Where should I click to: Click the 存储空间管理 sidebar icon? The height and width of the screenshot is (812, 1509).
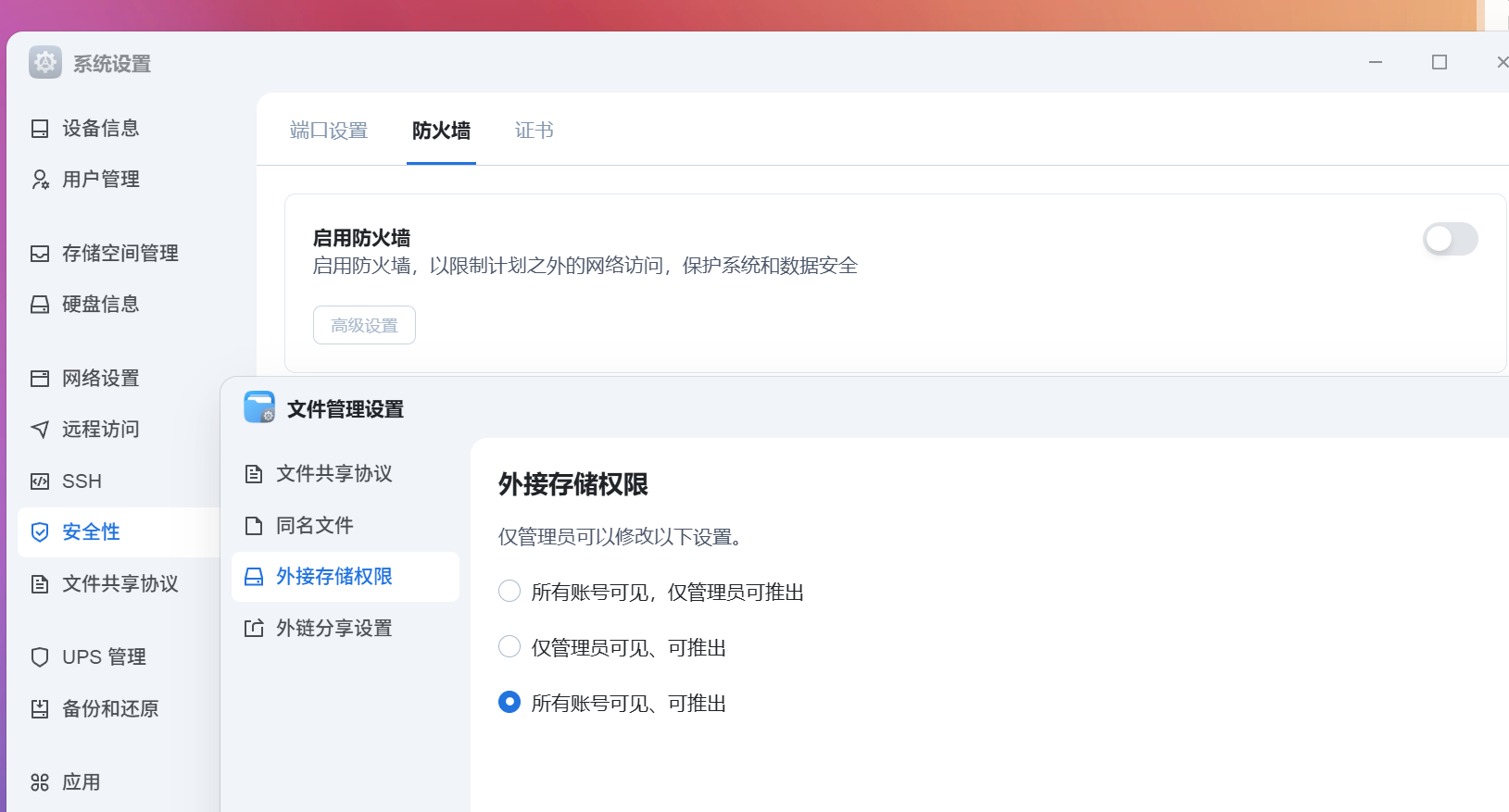point(40,254)
